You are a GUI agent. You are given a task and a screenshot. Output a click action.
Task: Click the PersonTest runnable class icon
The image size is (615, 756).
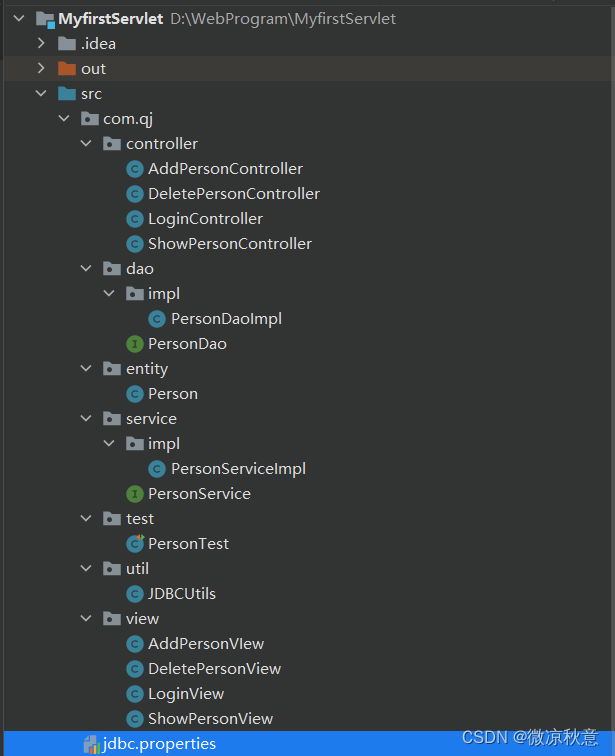[134, 544]
